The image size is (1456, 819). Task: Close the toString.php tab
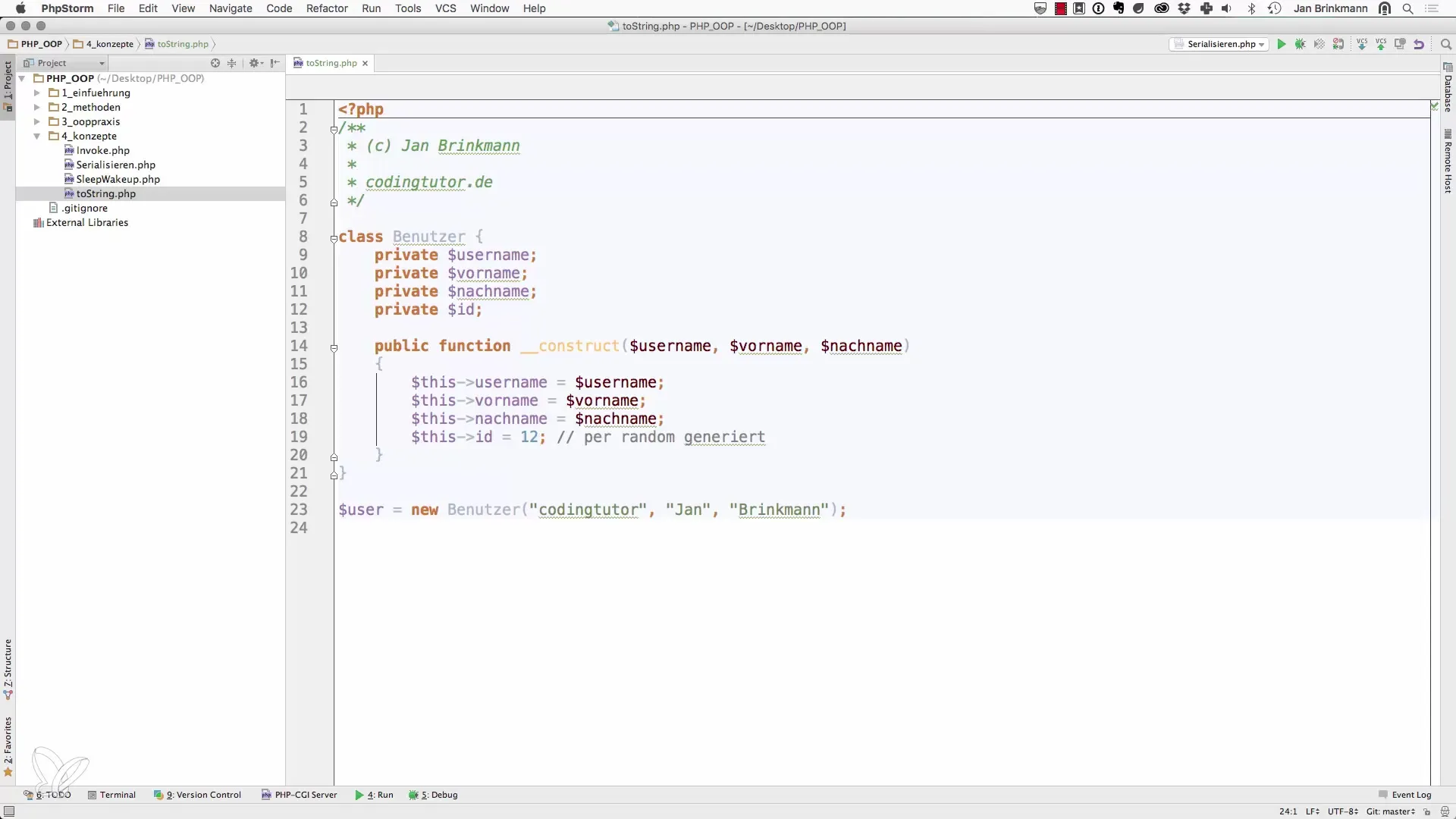pyautogui.click(x=365, y=63)
